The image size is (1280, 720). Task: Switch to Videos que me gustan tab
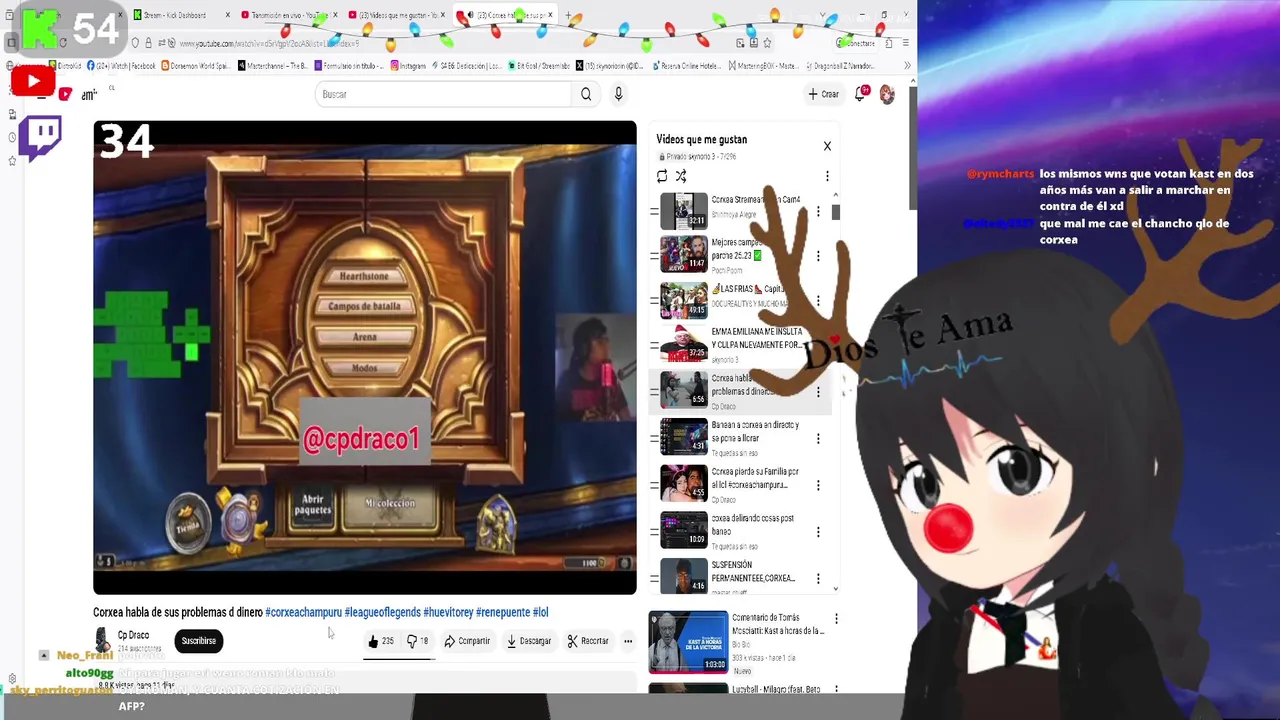pos(396,15)
